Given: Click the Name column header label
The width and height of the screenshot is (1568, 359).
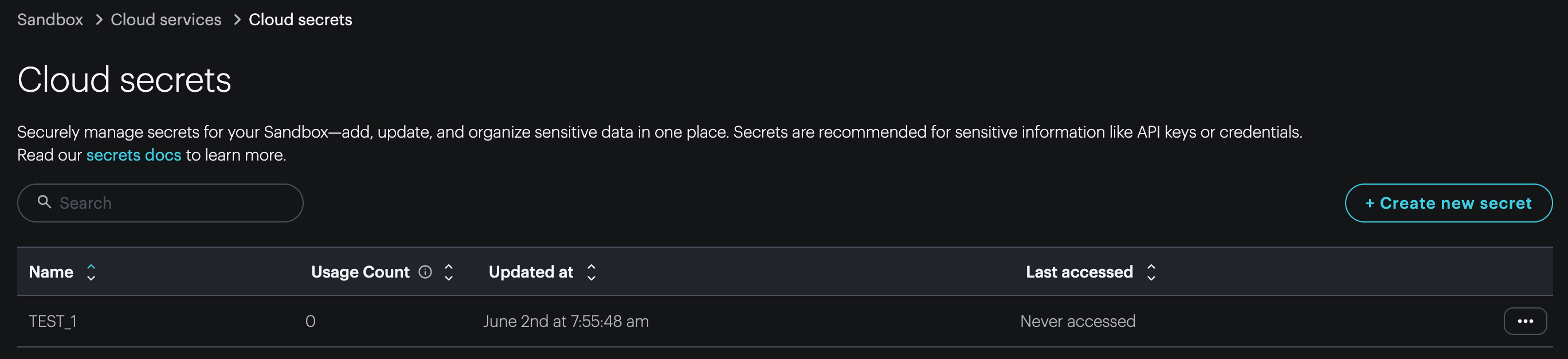Looking at the screenshot, I should click(51, 272).
